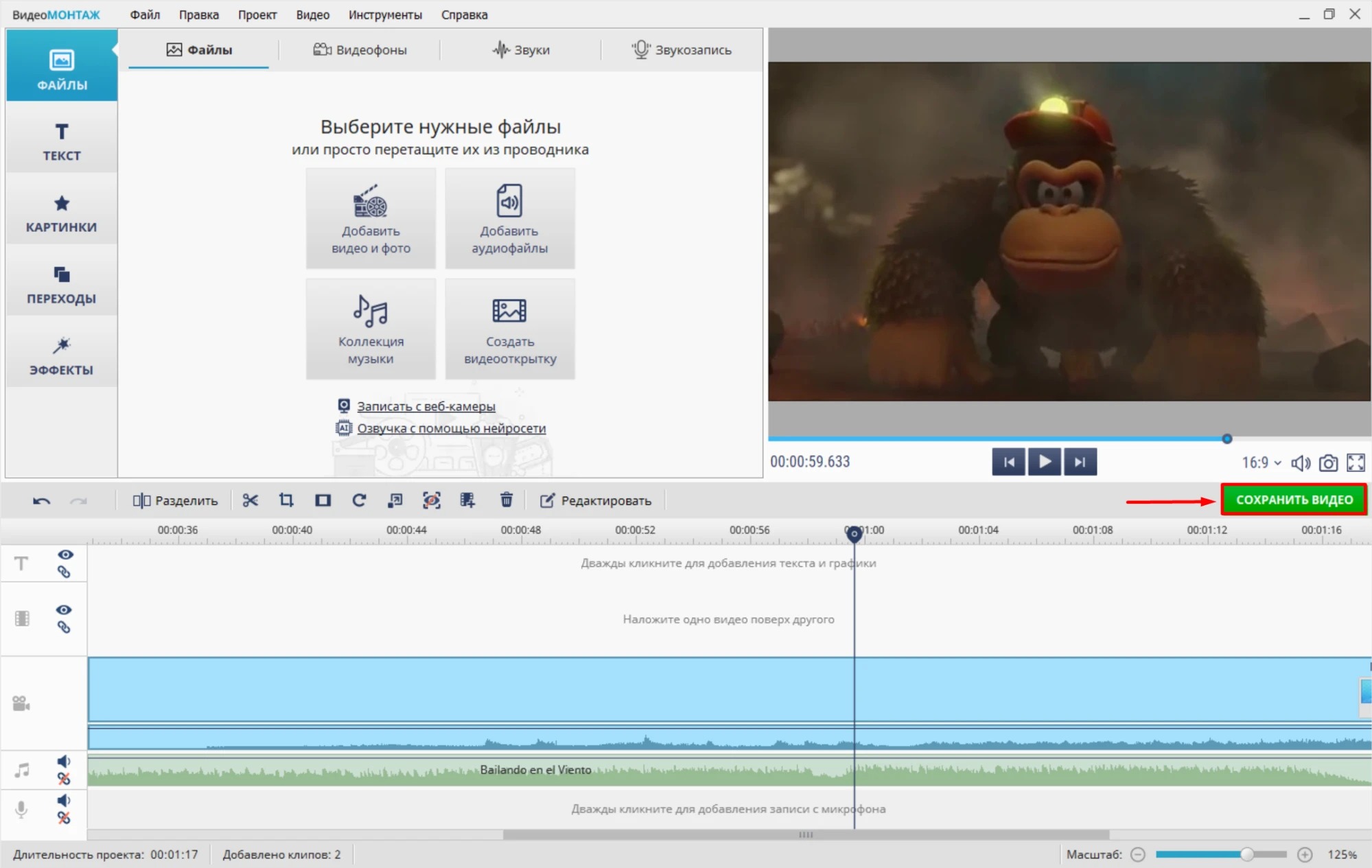1372x868 pixels.
Task: Open the Проект menu
Action: tap(257, 14)
